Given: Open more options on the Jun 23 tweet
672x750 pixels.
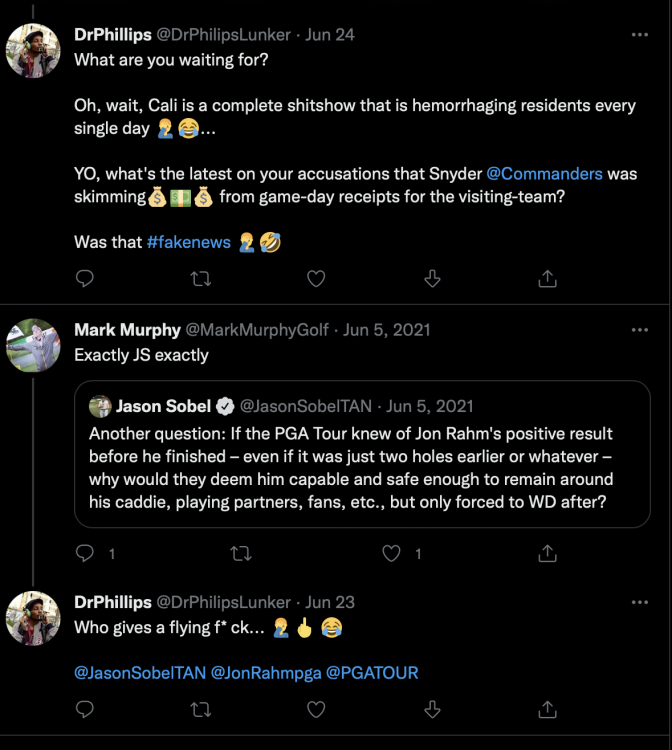Looking at the screenshot, I should coord(639,602).
